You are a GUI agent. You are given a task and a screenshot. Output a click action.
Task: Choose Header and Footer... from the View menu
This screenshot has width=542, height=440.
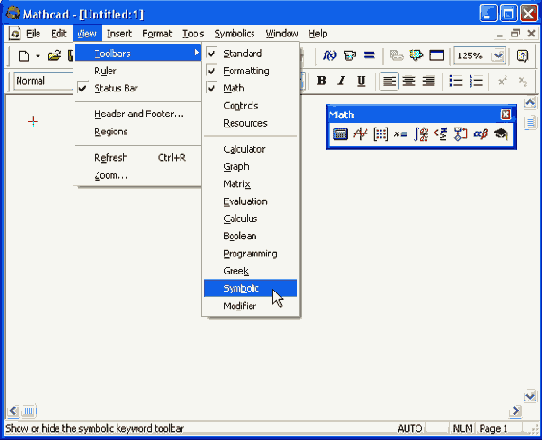[x=138, y=114]
